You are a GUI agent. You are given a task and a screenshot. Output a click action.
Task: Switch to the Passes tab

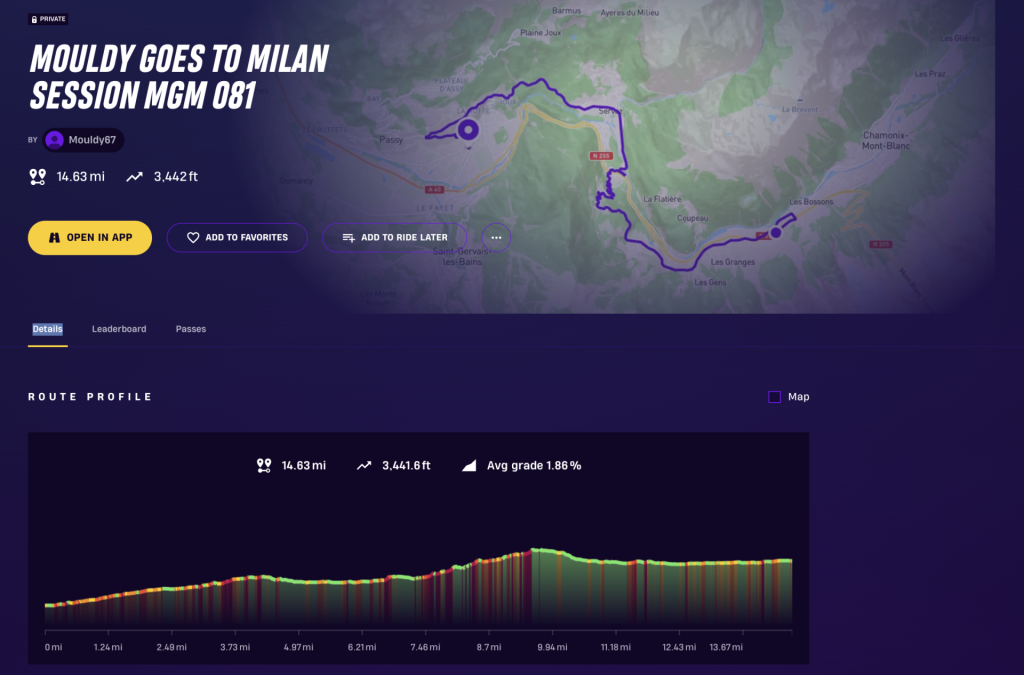pyautogui.click(x=191, y=329)
